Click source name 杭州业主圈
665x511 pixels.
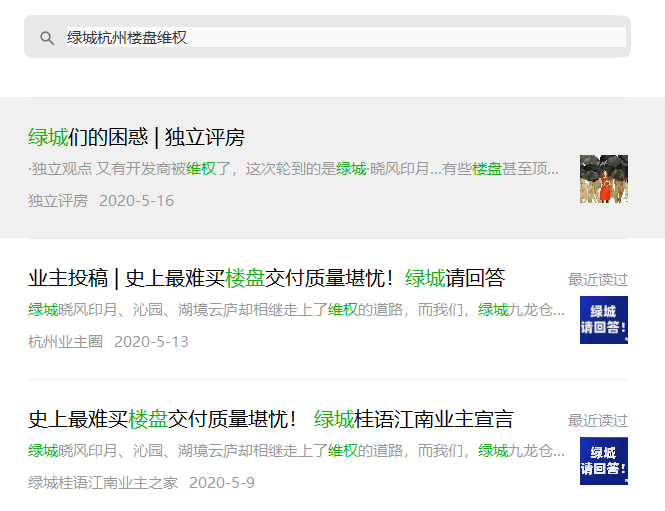point(65,341)
